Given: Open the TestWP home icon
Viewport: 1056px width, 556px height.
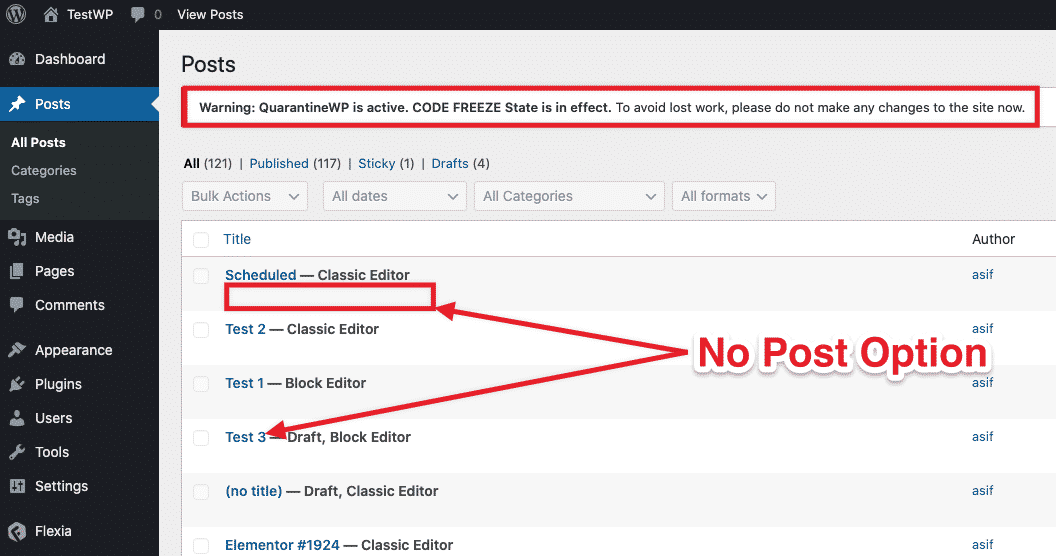Looking at the screenshot, I should (51, 15).
